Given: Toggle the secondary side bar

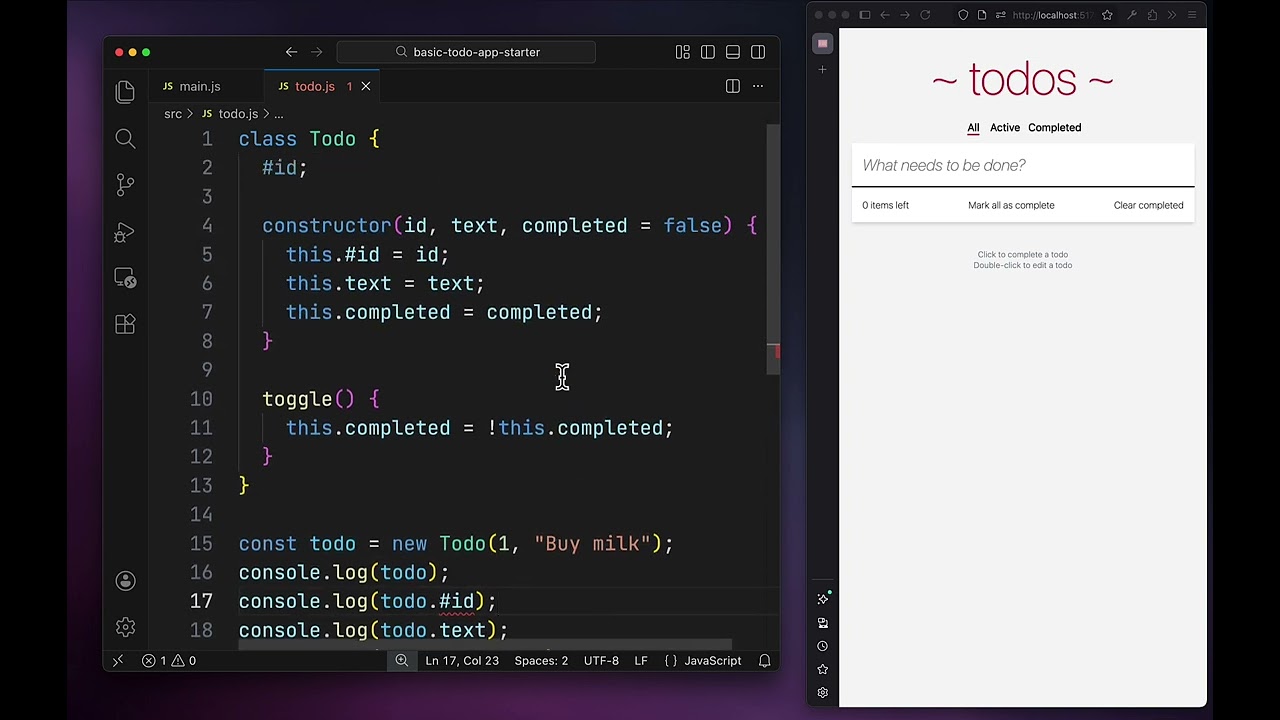Looking at the screenshot, I should [x=758, y=52].
